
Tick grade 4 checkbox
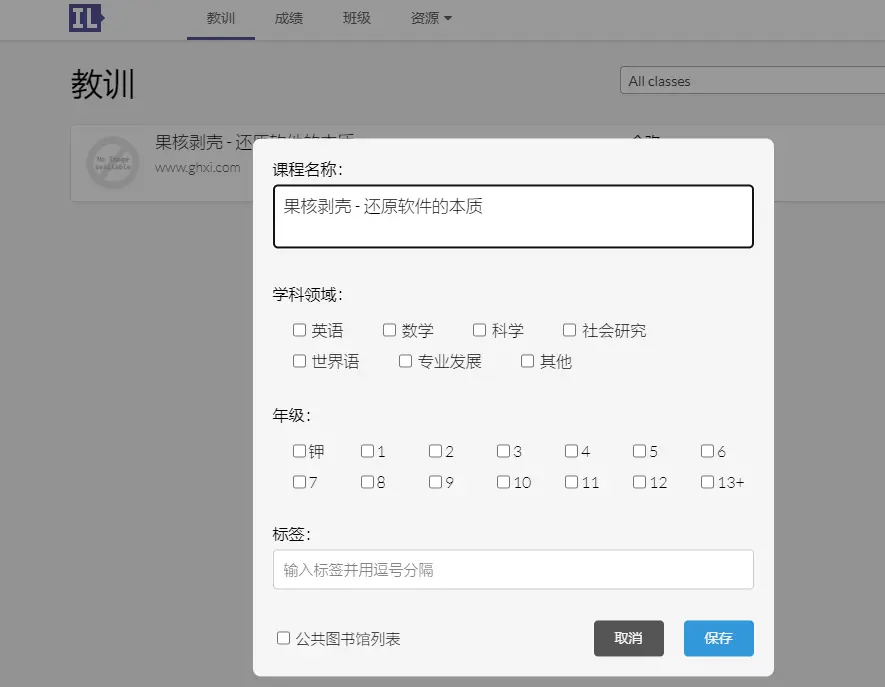pos(571,450)
